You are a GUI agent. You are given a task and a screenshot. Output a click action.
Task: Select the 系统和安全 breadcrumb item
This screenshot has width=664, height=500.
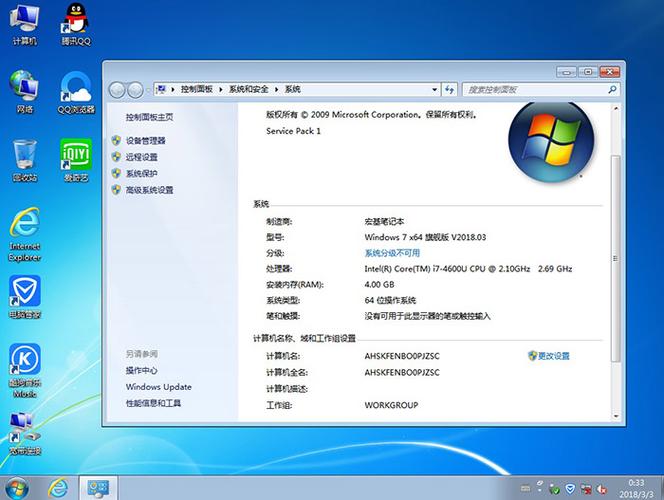pyautogui.click(x=249, y=89)
